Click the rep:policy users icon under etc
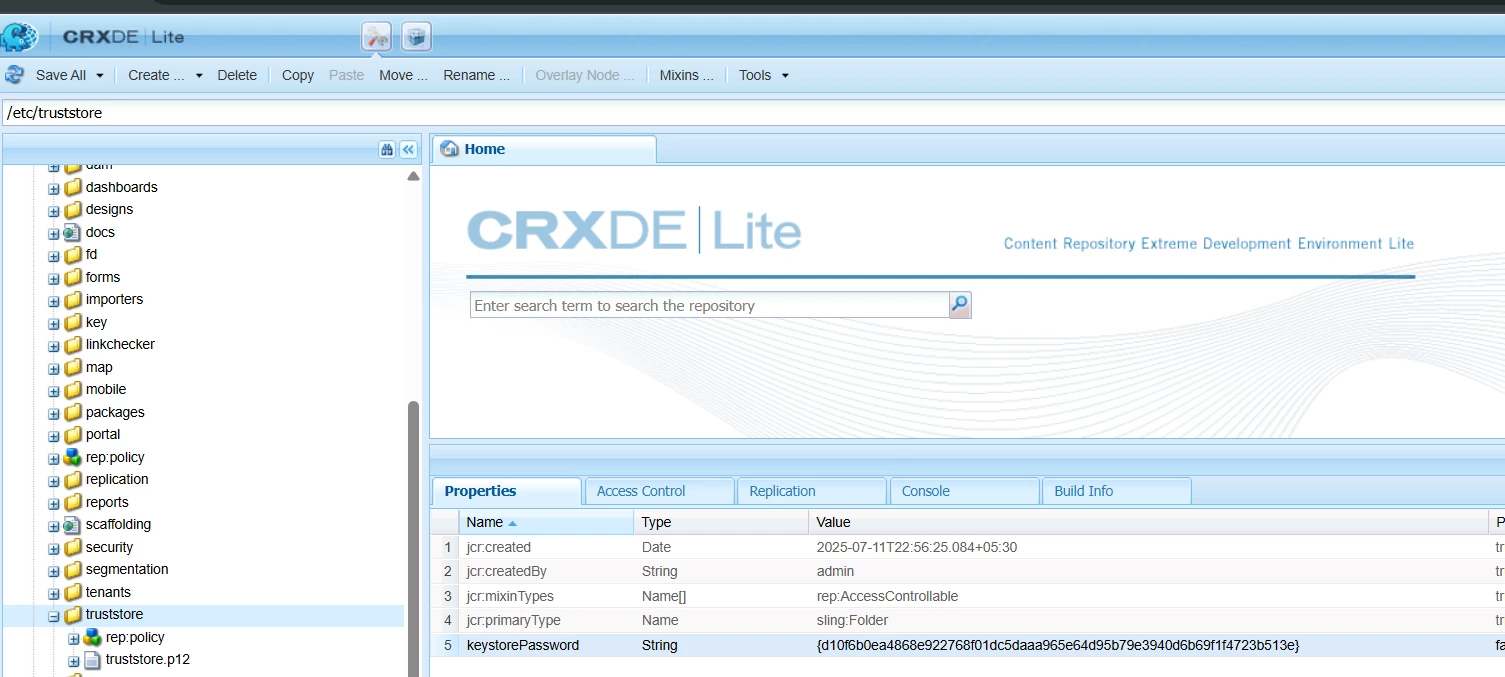 pos(73,457)
